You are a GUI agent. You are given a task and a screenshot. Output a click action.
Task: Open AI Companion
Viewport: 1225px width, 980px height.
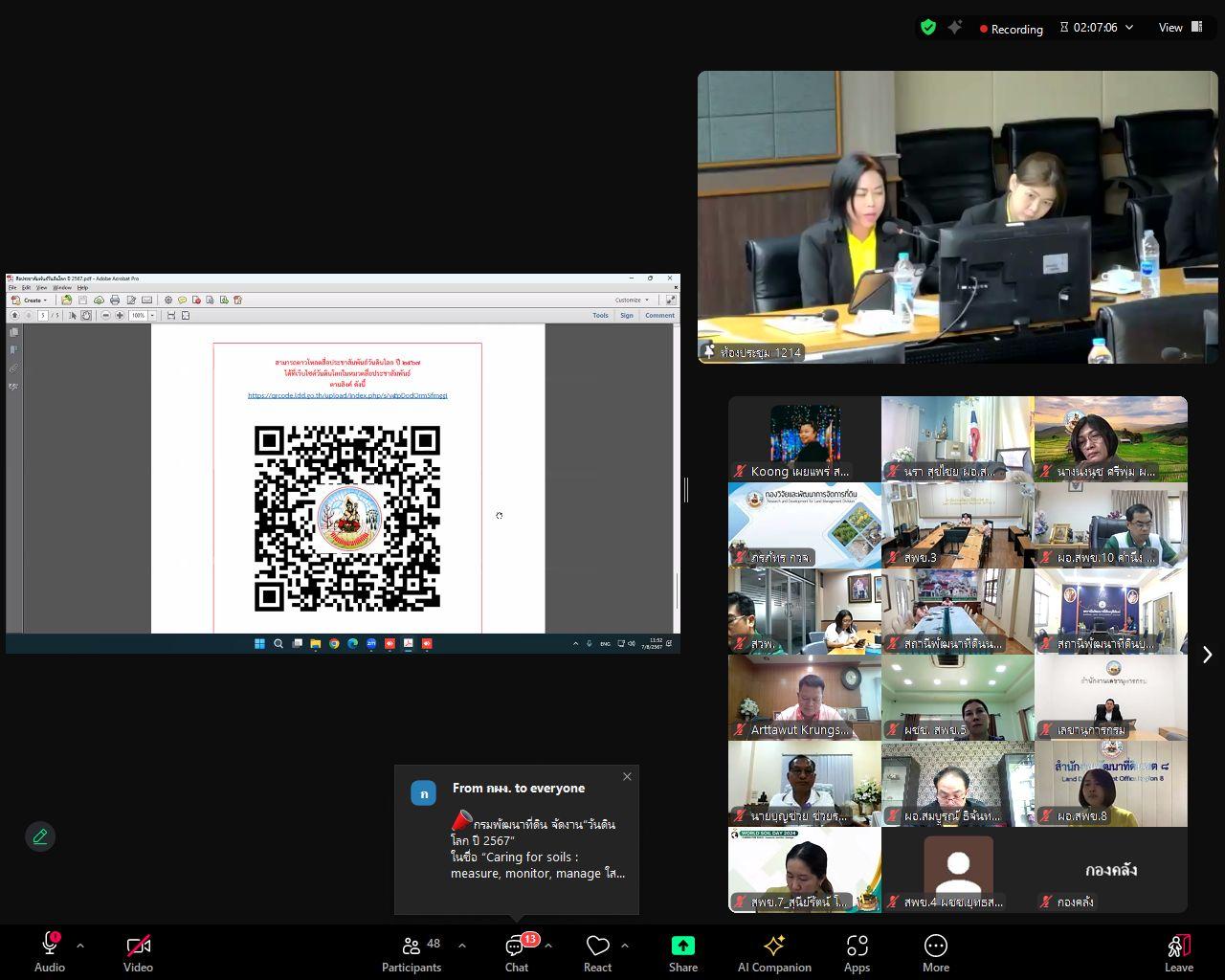(774, 953)
